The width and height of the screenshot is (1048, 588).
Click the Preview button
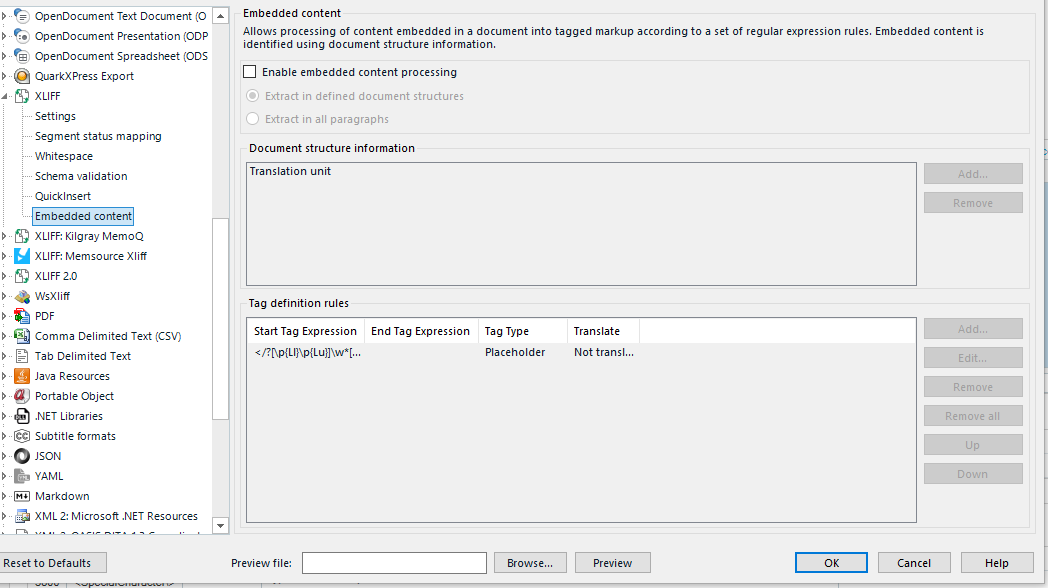point(612,563)
